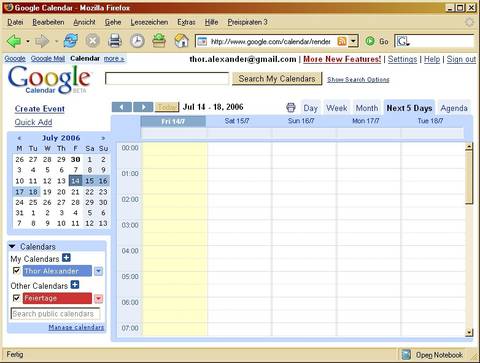Viewport: 480px width, 363px height.
Task: Click the green Go button icon
Action: (370, 41)
